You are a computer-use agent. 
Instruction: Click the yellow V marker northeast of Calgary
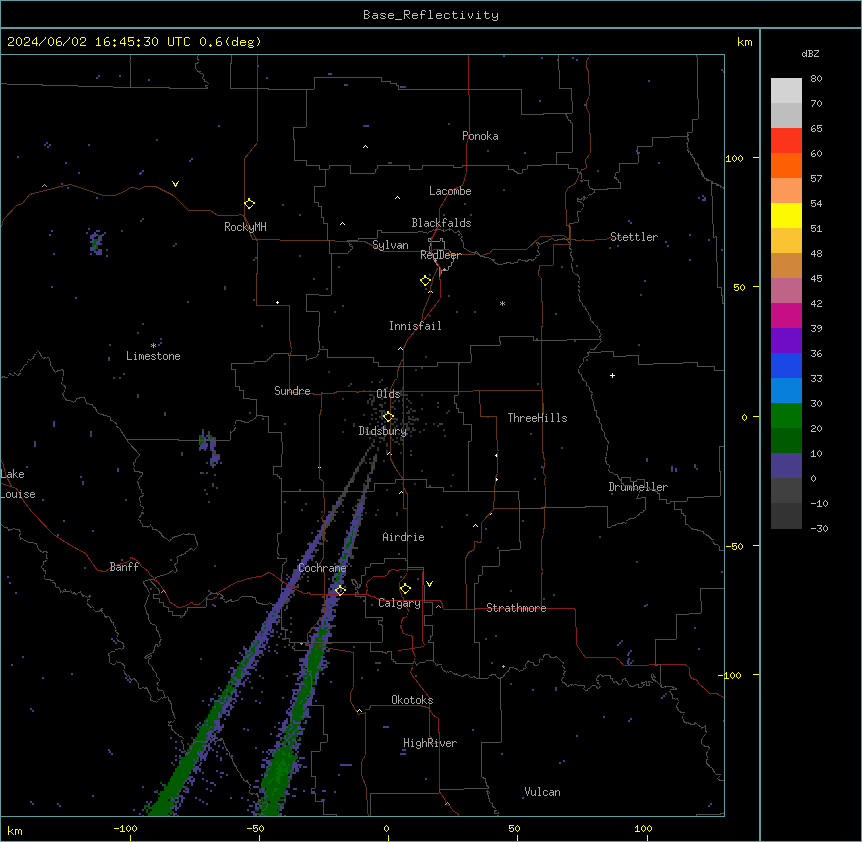(429, 584)
